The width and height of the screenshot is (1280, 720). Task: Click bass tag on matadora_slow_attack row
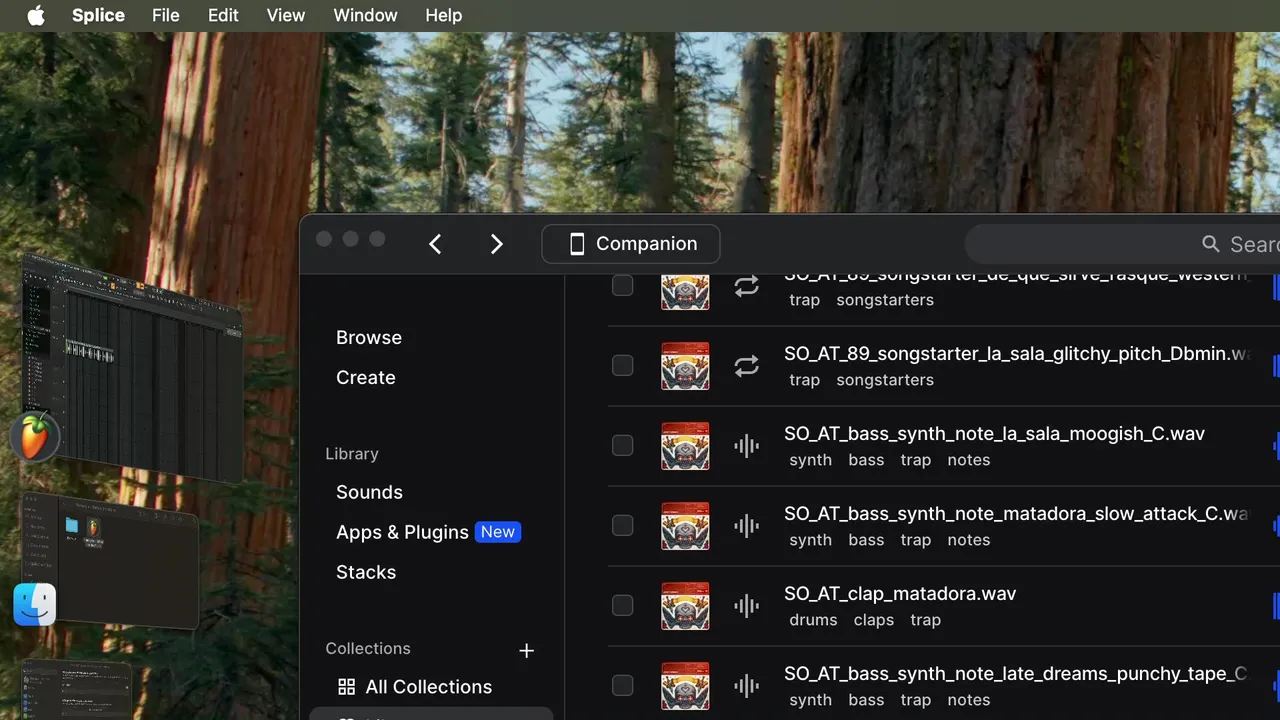pyautogui.click(x=866, y=540)
